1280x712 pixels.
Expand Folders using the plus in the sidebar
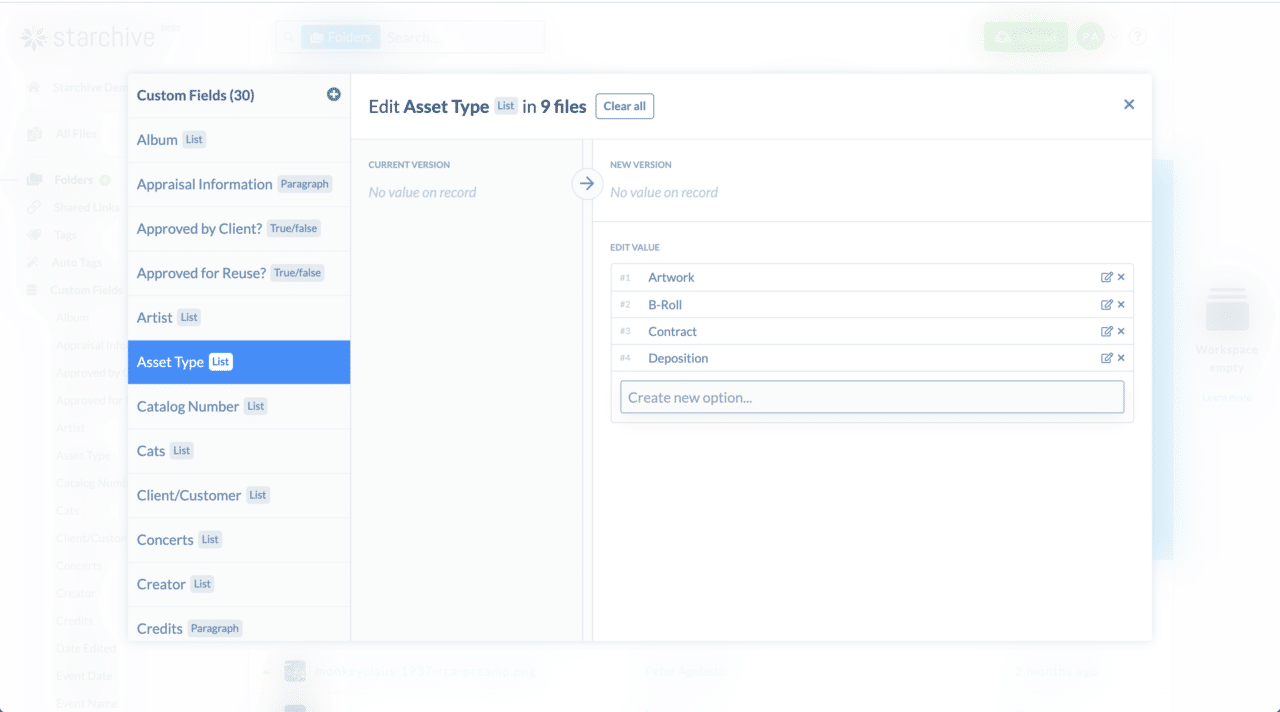coord(104,179)
